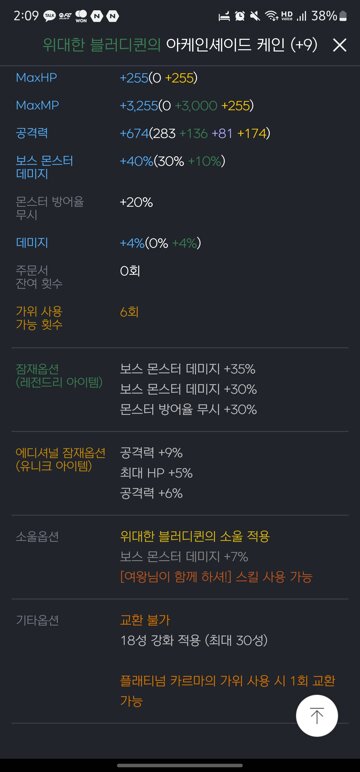
Task: Tap the muted sound status icon
Action: pyautogui.click(x=255, y=16)
